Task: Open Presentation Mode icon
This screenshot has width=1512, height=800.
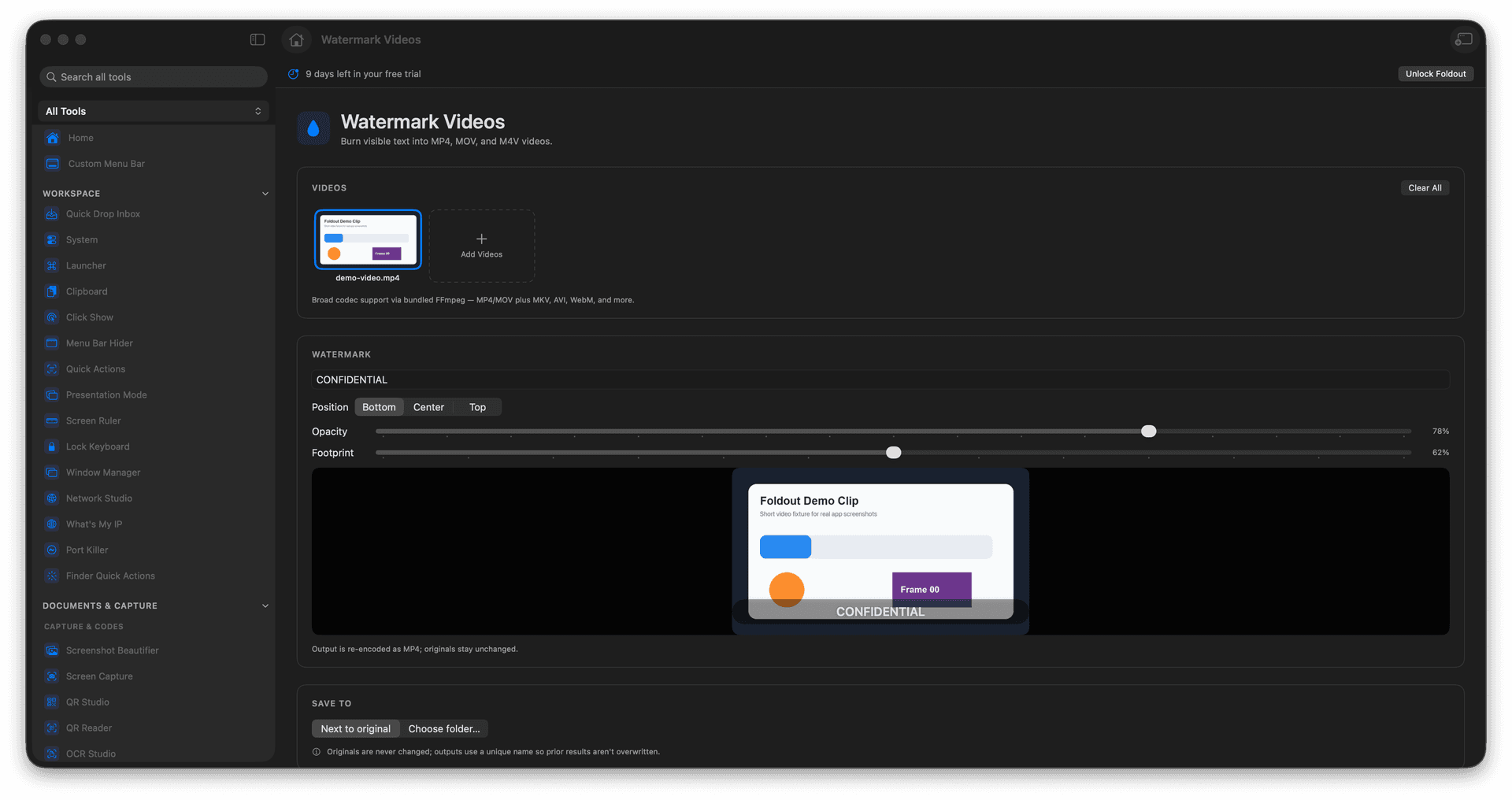Action: click(x=52, y=395)
